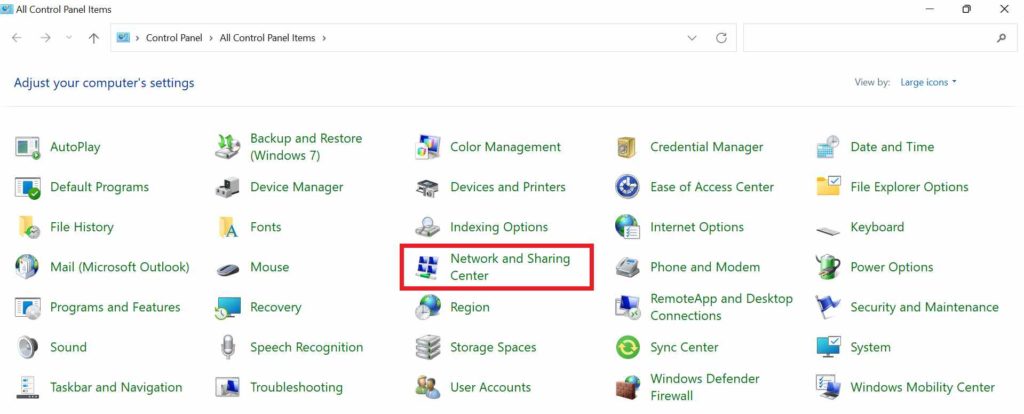Expand the address bar history dropdown arrow
1024x414 pixels.
[692, 38]
